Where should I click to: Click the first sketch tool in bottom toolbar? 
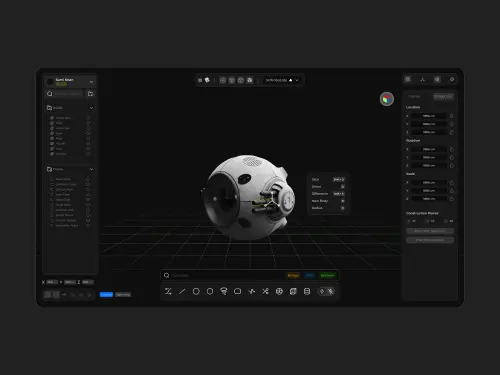click(x=168, y=291)
